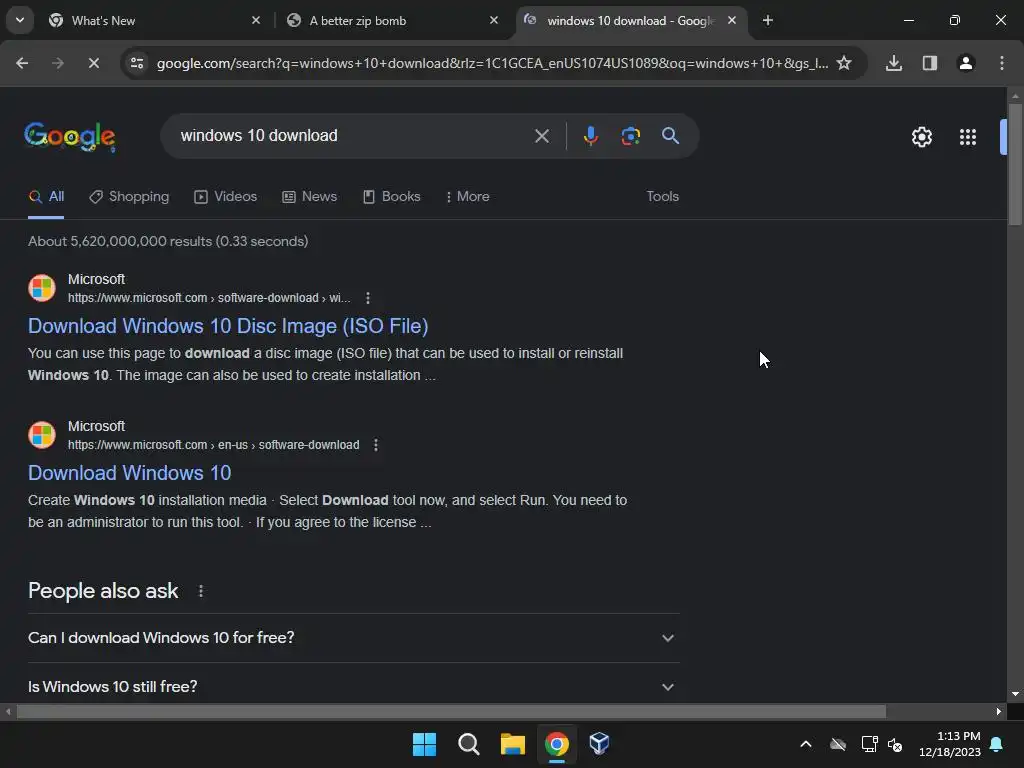Switch to Videos results
Image resolution: width=1024 pixels, height=768 pixels.
tap(225, 197)
